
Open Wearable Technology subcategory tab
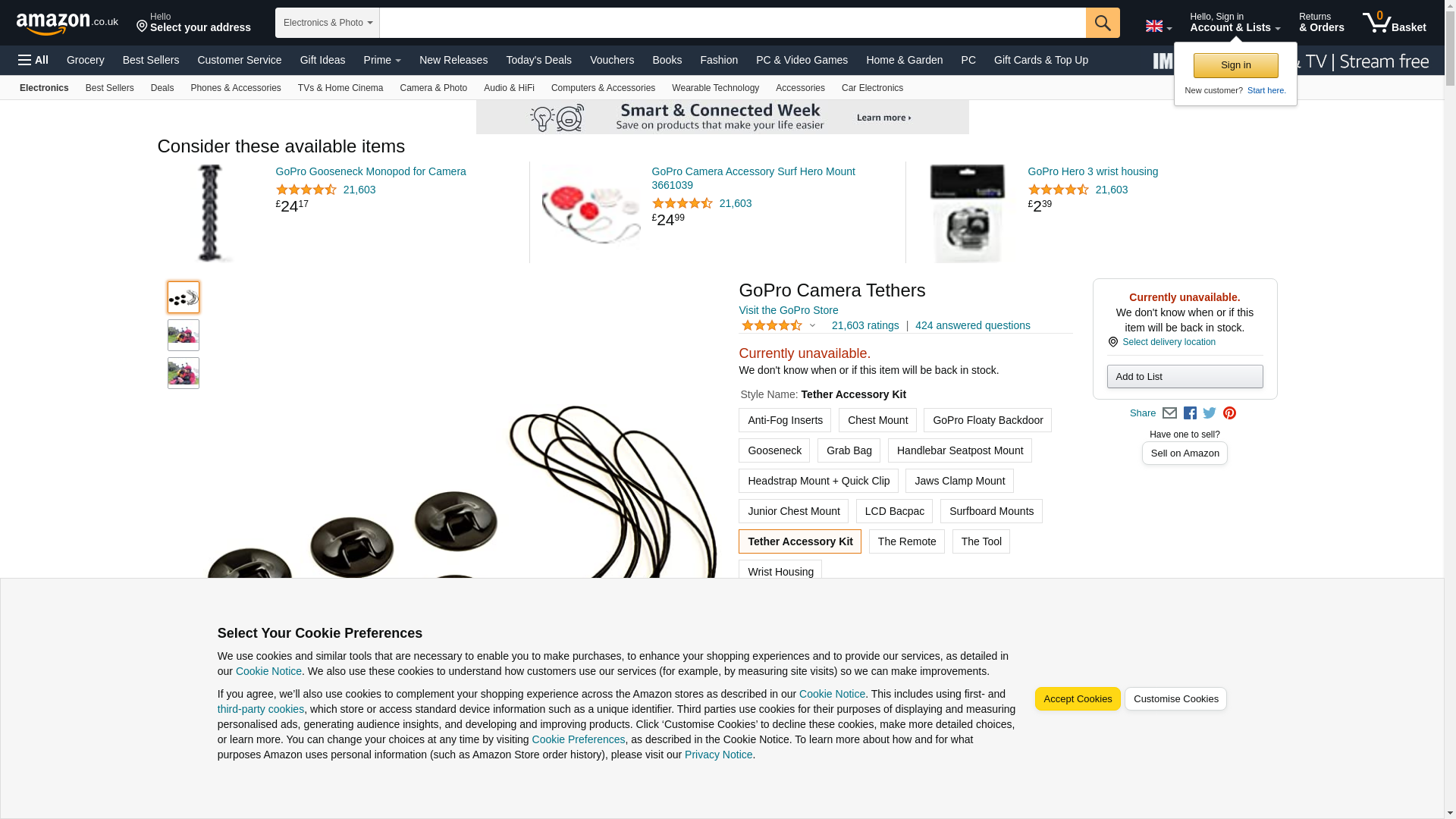(x=715, y=88)
